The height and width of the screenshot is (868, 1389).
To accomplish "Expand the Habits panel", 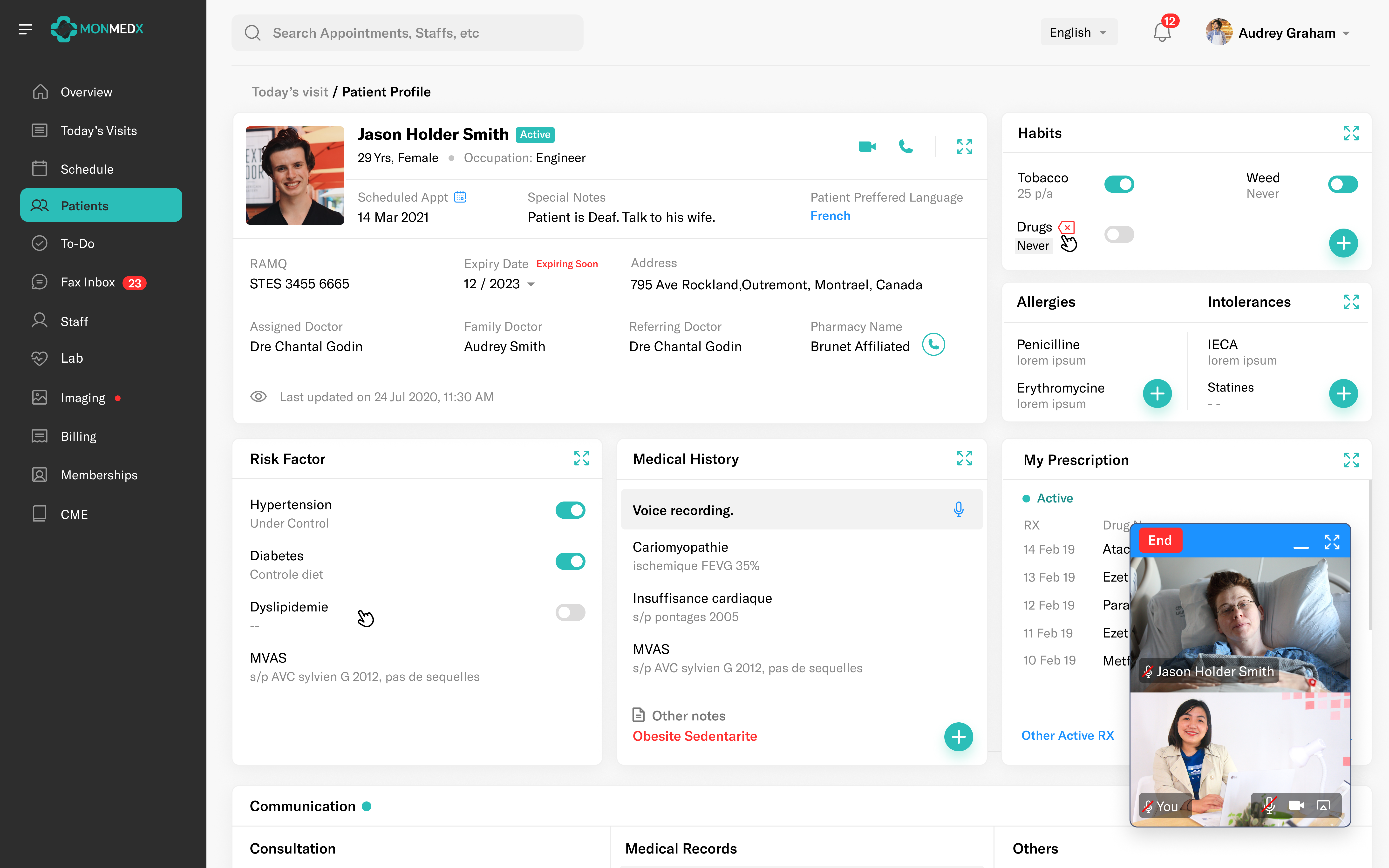I will click(1351, 133).
